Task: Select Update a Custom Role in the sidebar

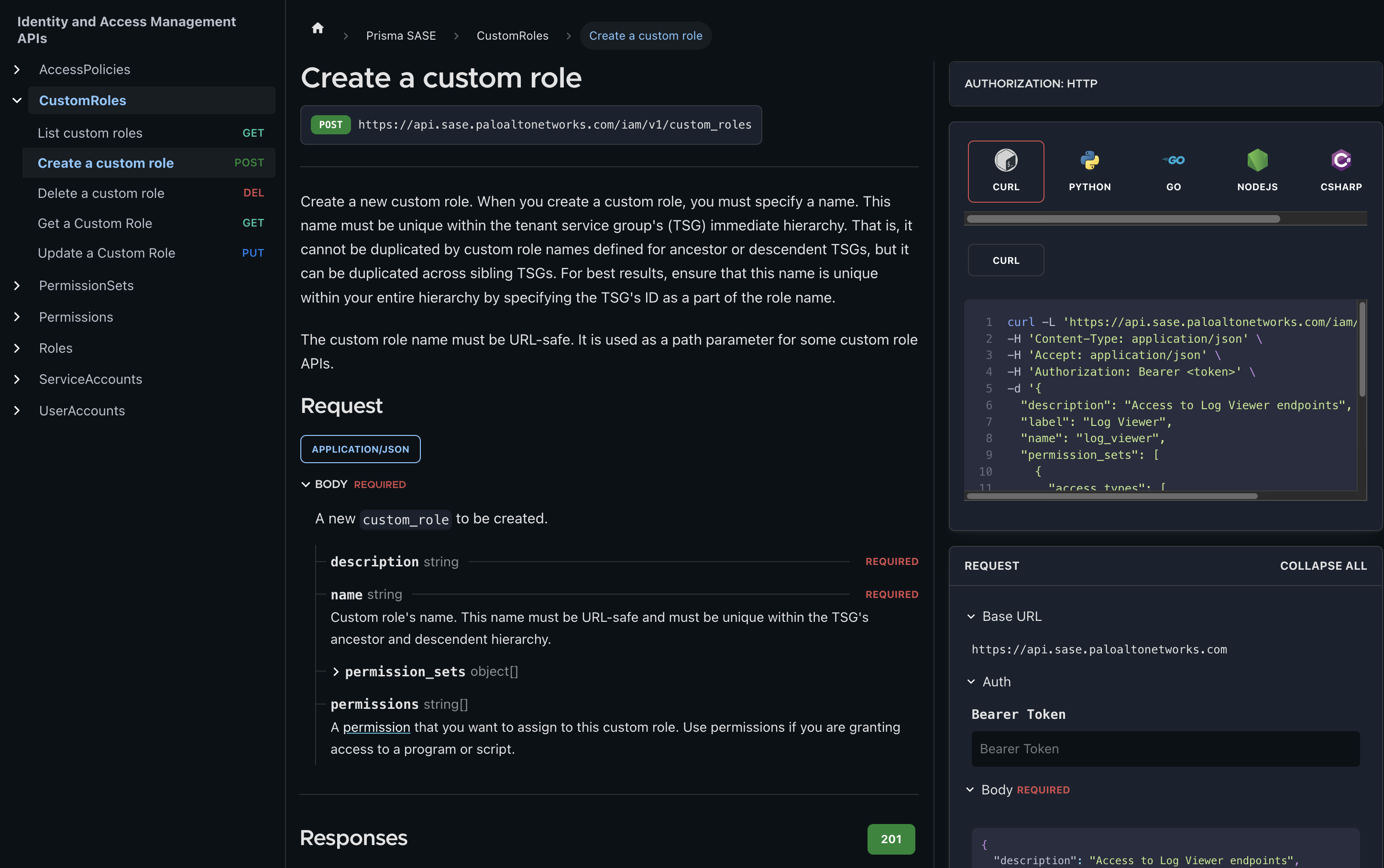Action: 106,252
